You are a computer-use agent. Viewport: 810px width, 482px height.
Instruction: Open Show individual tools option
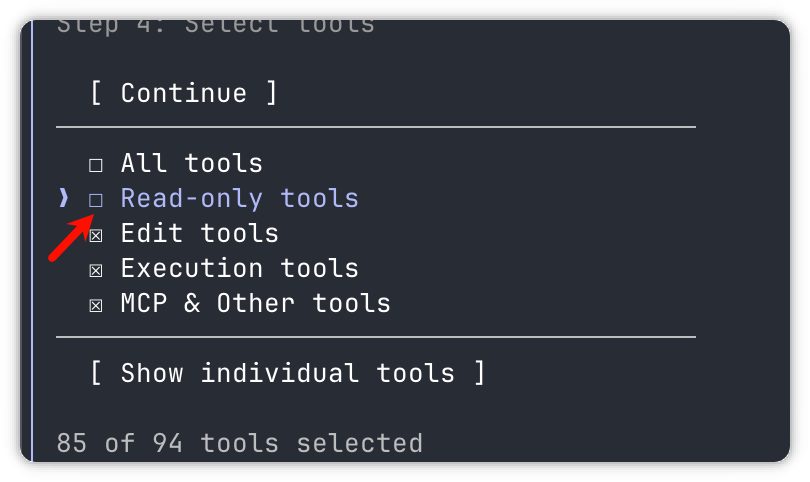coord(288,373)
